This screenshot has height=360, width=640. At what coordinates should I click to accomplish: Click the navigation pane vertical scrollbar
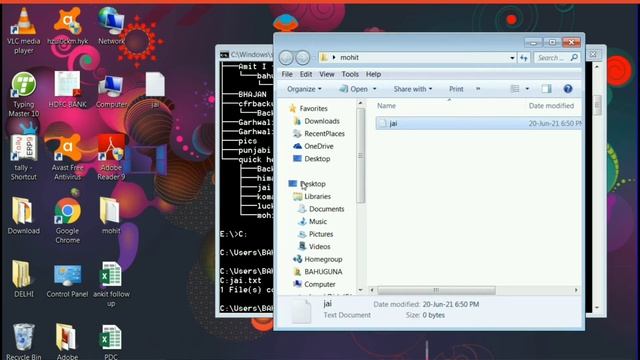point(360,156)
